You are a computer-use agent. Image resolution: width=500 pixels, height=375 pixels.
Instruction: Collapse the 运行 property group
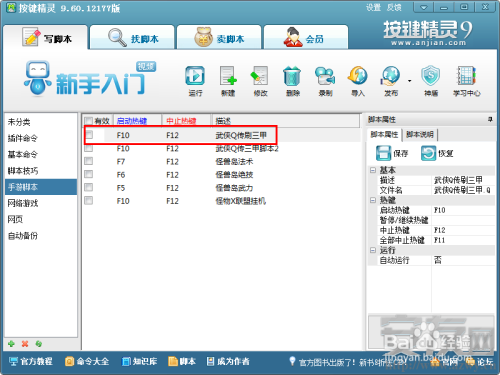coord(373,250)
